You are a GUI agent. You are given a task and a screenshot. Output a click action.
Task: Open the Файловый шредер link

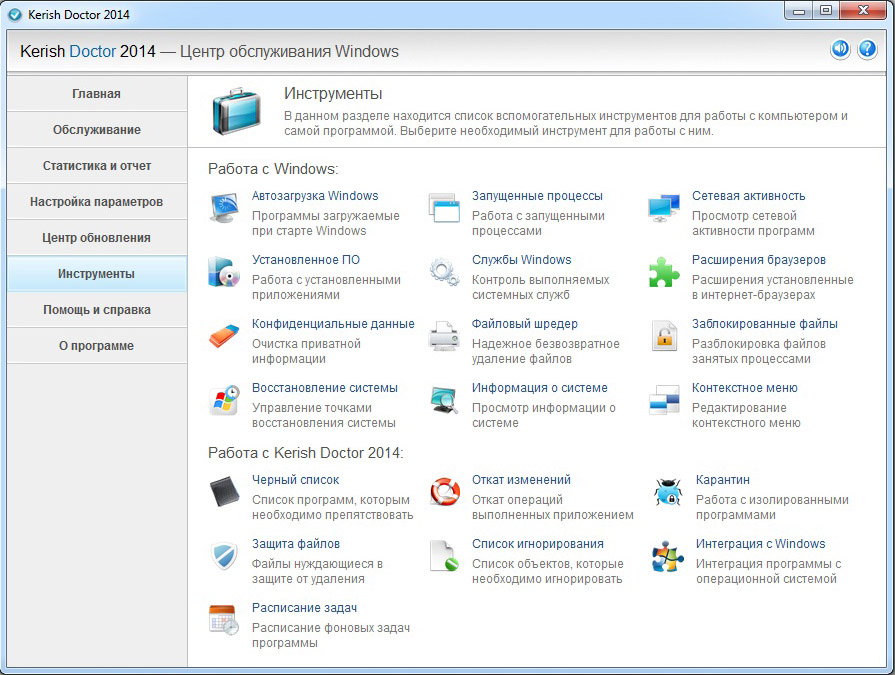pos(525,324)
